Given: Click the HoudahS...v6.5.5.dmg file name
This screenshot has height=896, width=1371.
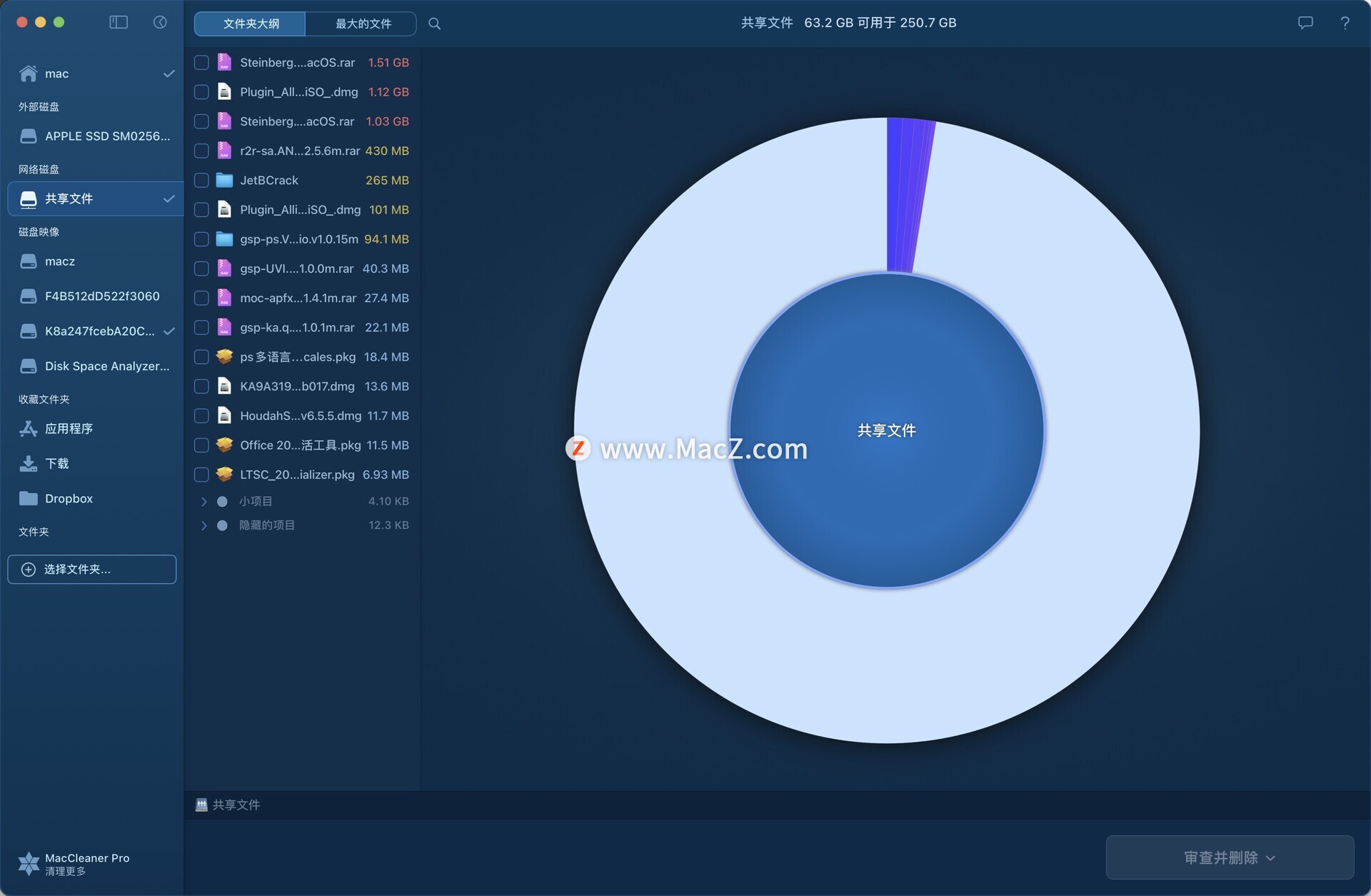Looking at the screenshot, I should (301, 416).
